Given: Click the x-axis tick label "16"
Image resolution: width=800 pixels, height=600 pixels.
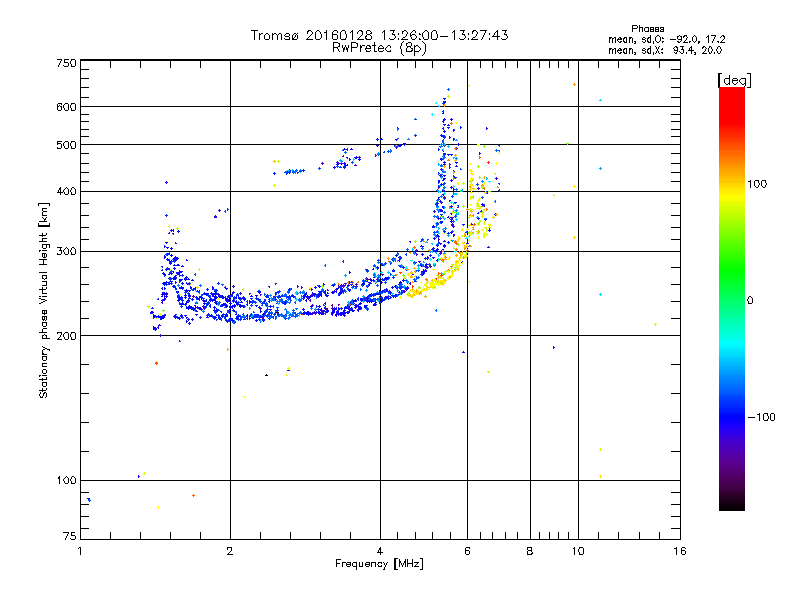Looking at the screenshot, I should click(680, 551).
